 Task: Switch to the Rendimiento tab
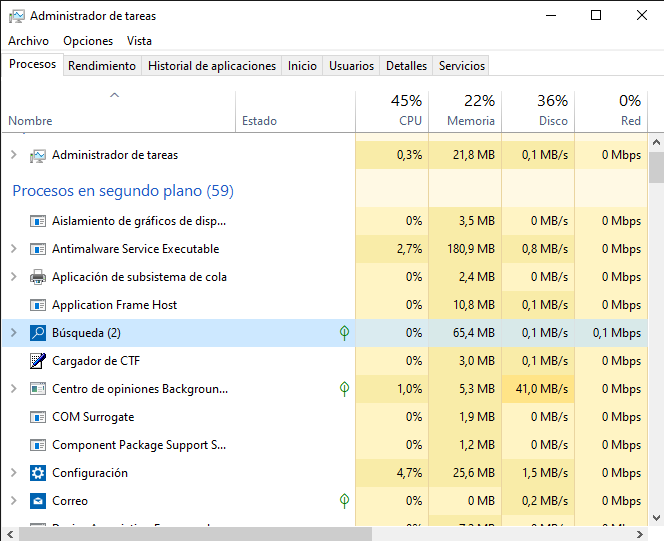point(102,66)
